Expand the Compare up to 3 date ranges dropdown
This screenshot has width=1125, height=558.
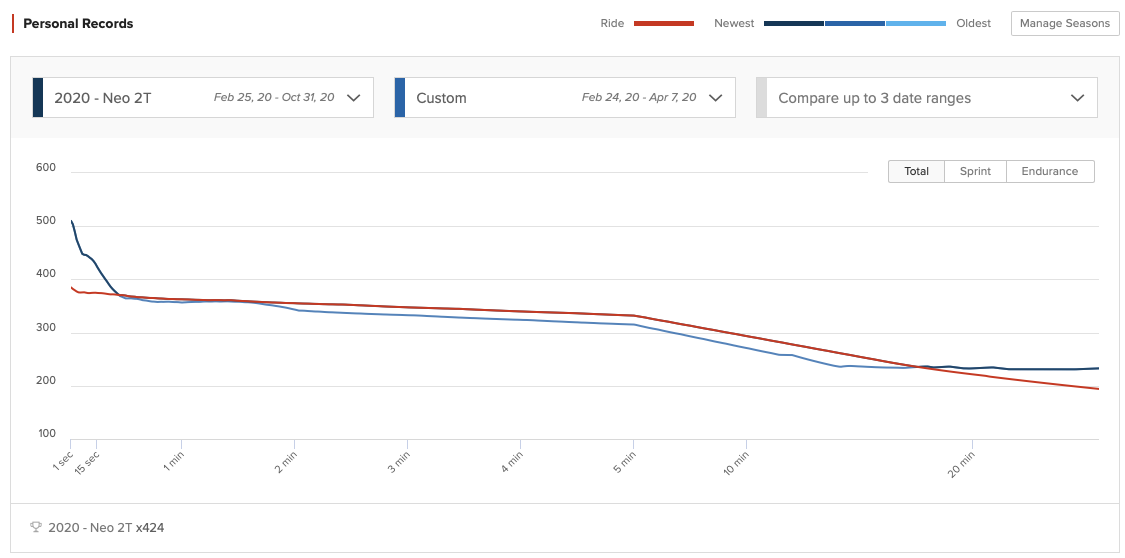[1077, 98]
